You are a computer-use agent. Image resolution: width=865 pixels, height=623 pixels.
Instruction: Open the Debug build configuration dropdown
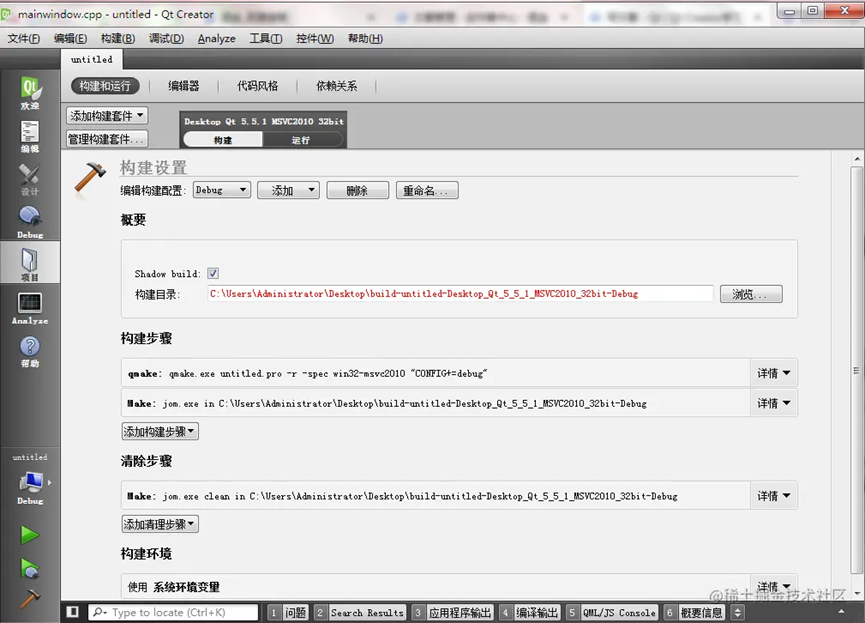point(221,190)
